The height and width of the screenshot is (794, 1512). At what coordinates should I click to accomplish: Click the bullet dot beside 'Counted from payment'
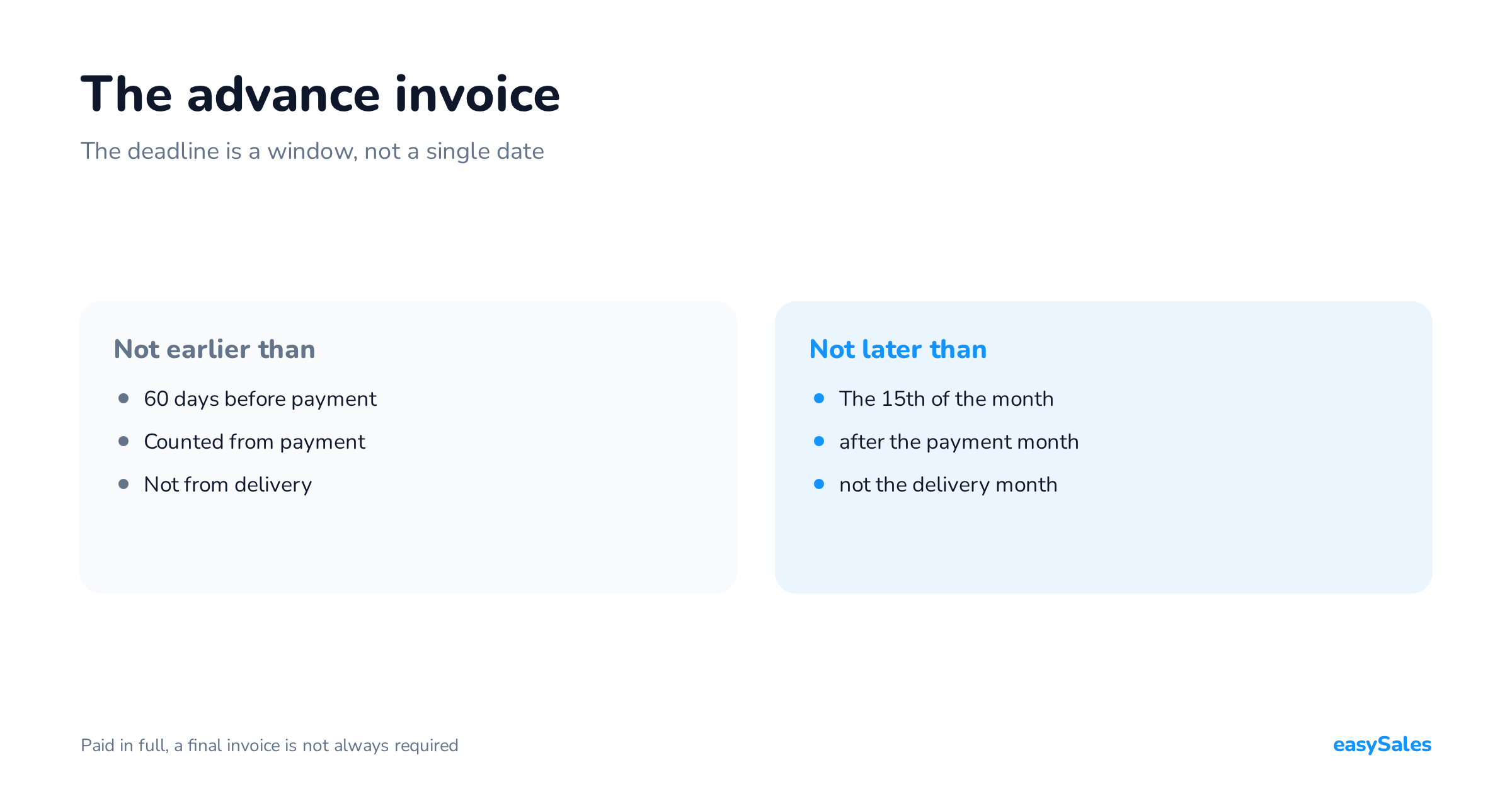tap(123, 441)
